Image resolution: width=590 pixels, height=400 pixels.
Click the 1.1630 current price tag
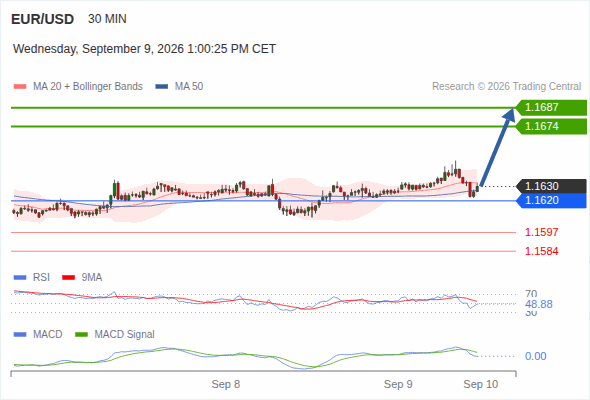tap(551, 186)
